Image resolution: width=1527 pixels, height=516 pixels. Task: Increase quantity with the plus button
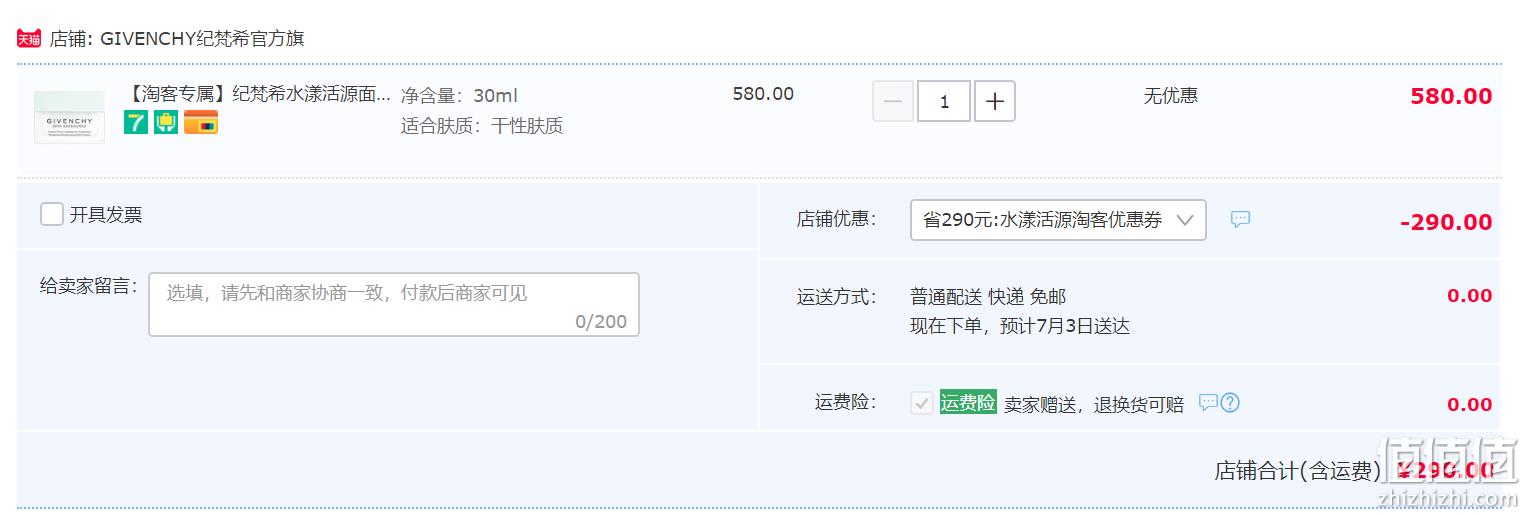coord(995,101)
